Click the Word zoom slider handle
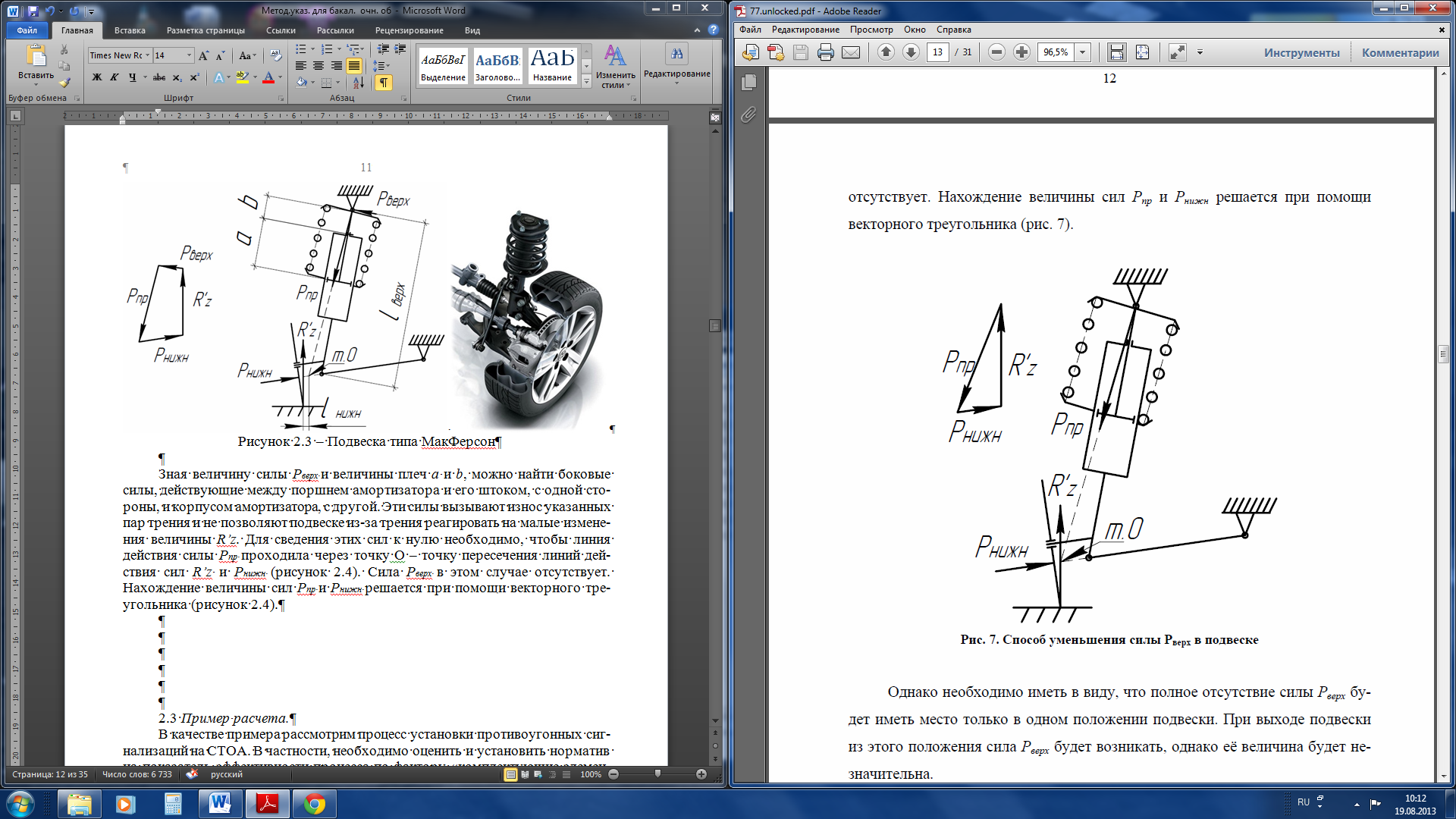Viewport: 1456px width, 819px height. coord(657,774)
